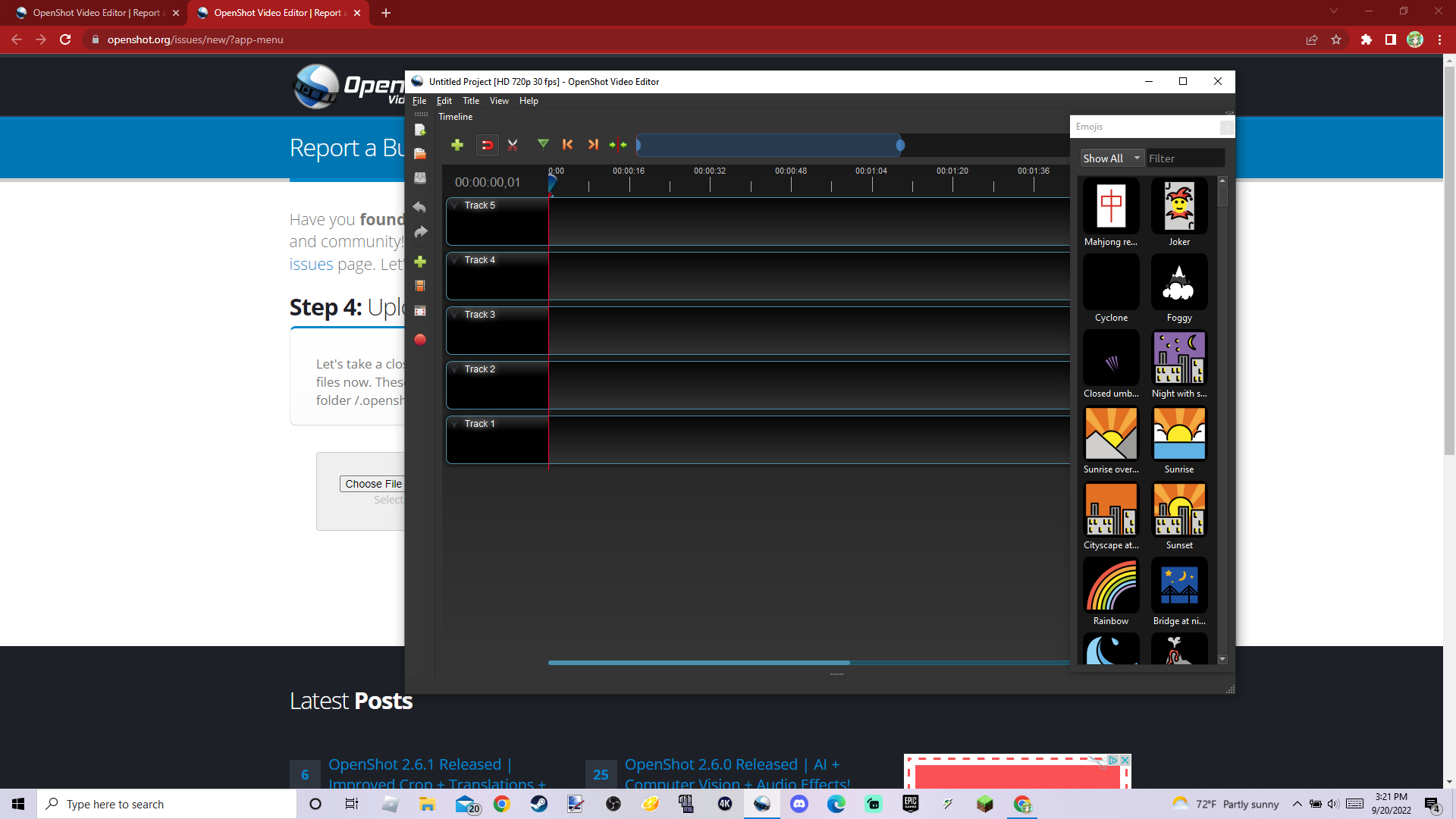Toggle timeline snapping with the magnet icon

(x=488, y=145)
